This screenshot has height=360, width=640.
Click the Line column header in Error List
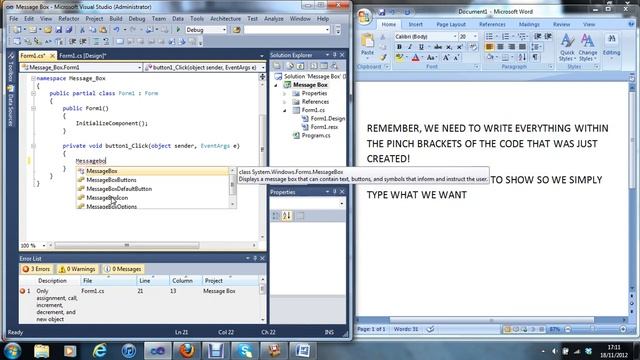click(144, 281)
